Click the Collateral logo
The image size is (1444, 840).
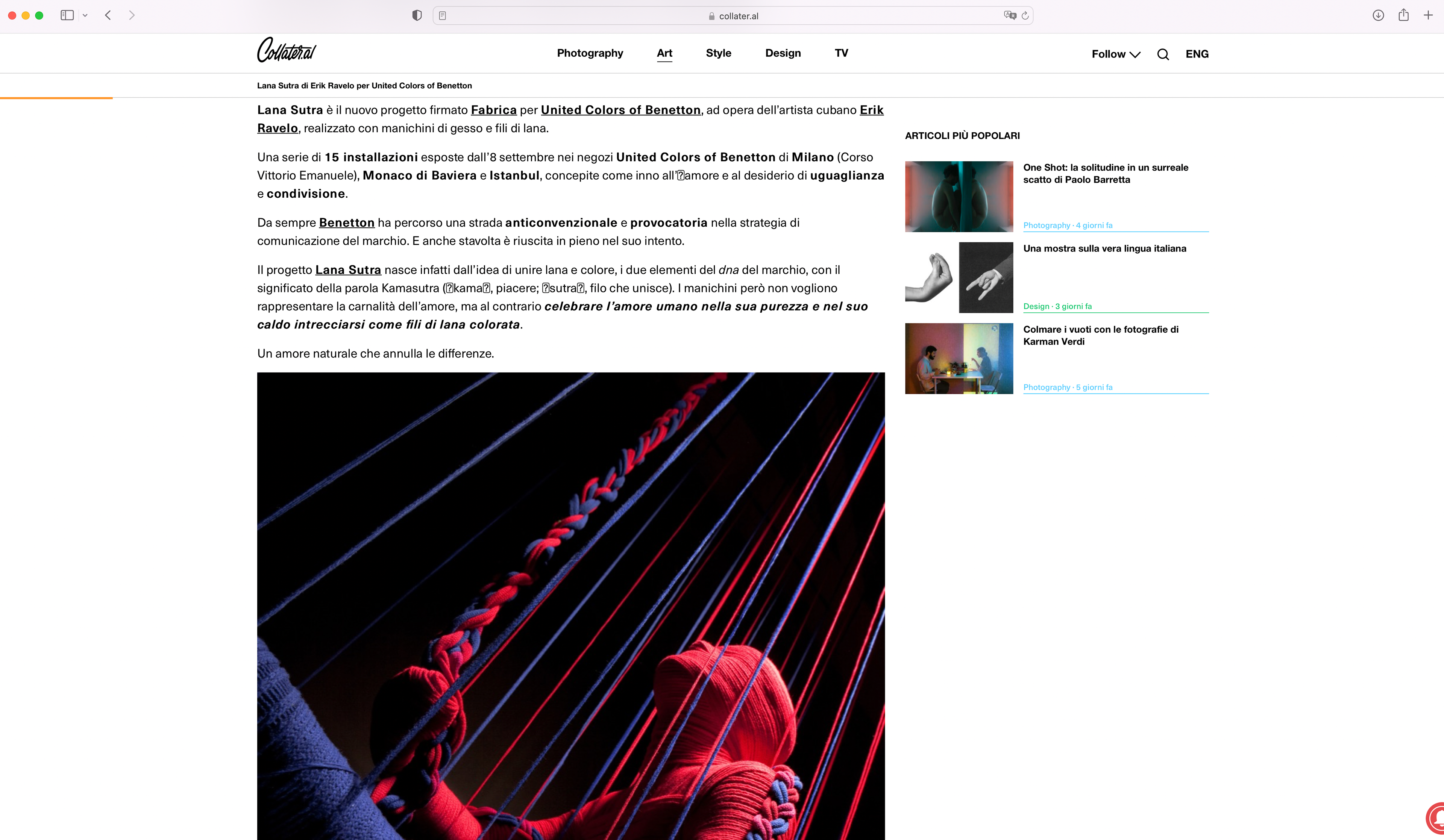tap(287, 50)
